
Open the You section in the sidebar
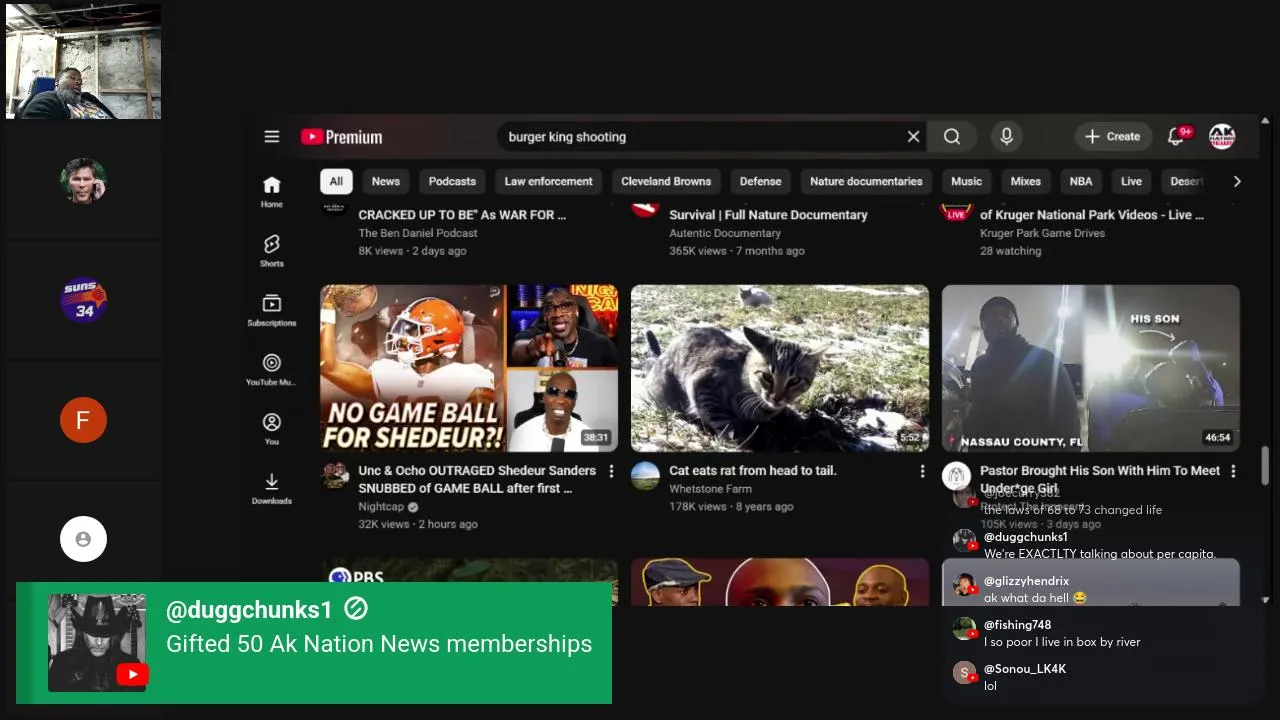click(272, 428)
